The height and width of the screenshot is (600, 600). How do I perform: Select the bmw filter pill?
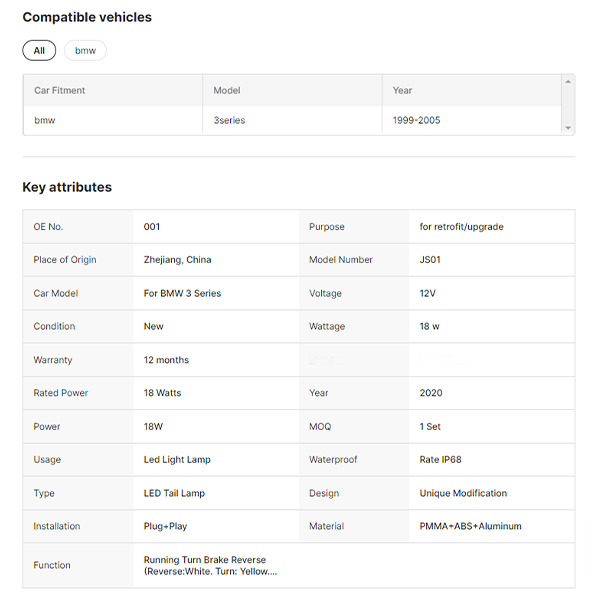coord(85,50)
